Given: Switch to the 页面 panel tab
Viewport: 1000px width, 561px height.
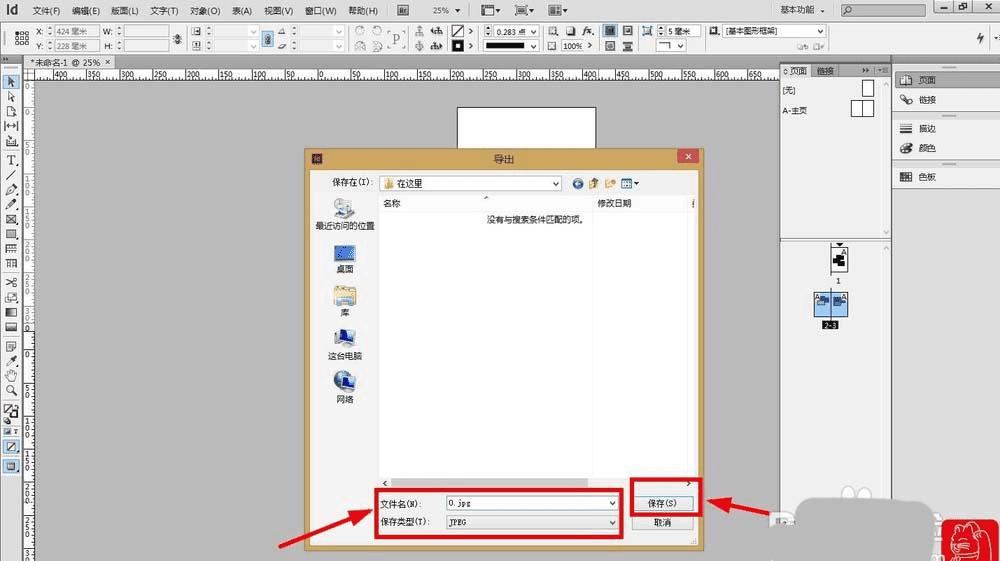Looking at the screenshot, I should tap(797, 71).
